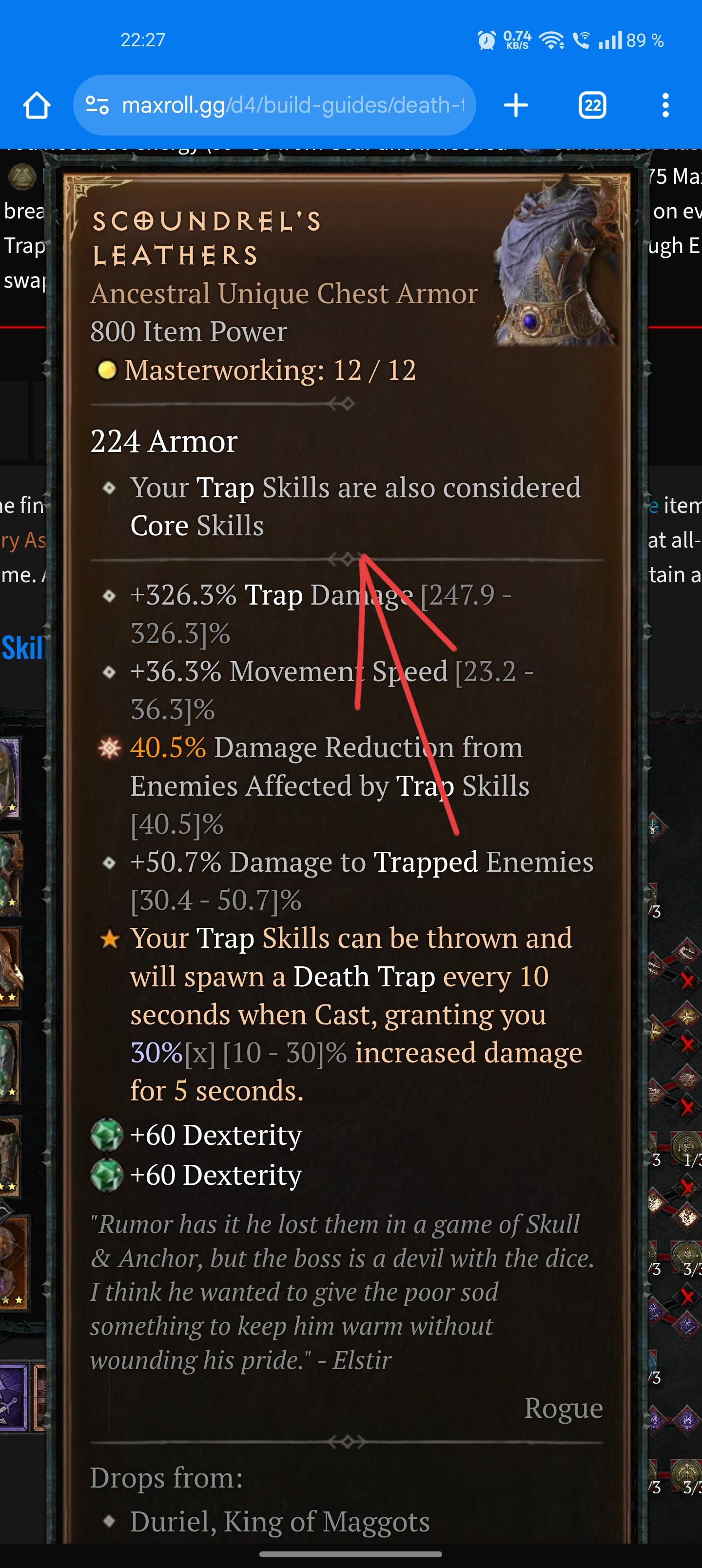This screenshot has width=702, height=1568.
Task: Tap the gold star unique power icon
Action: pos(109,939)
